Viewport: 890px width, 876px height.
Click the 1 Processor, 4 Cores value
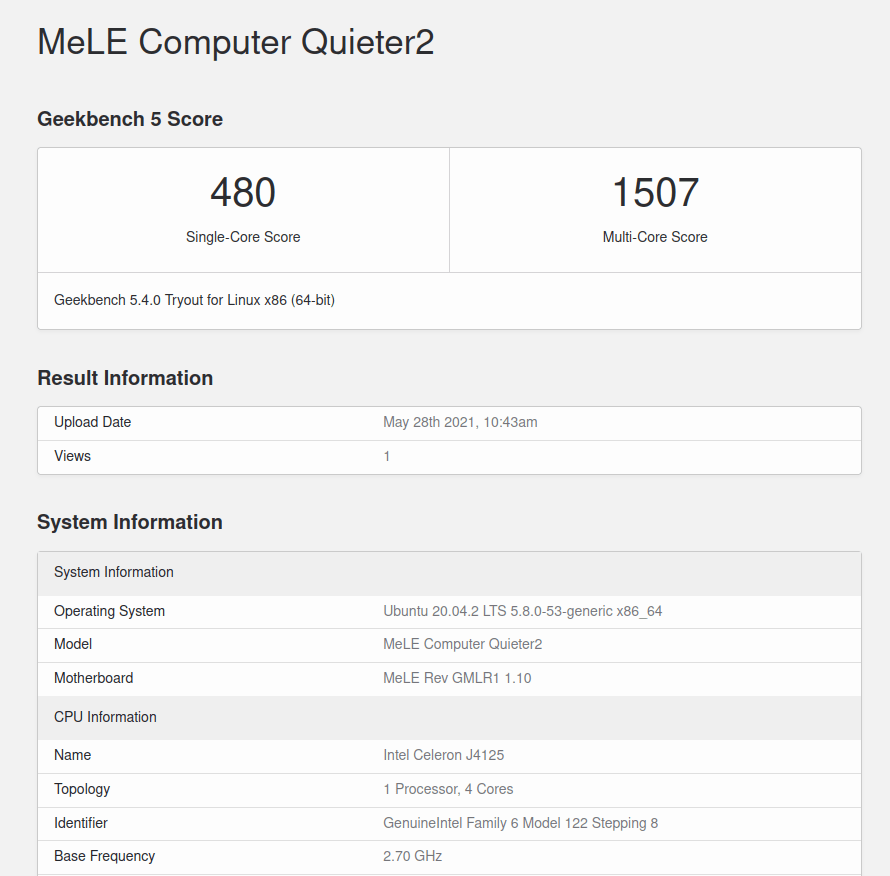(x=448, y=789)
